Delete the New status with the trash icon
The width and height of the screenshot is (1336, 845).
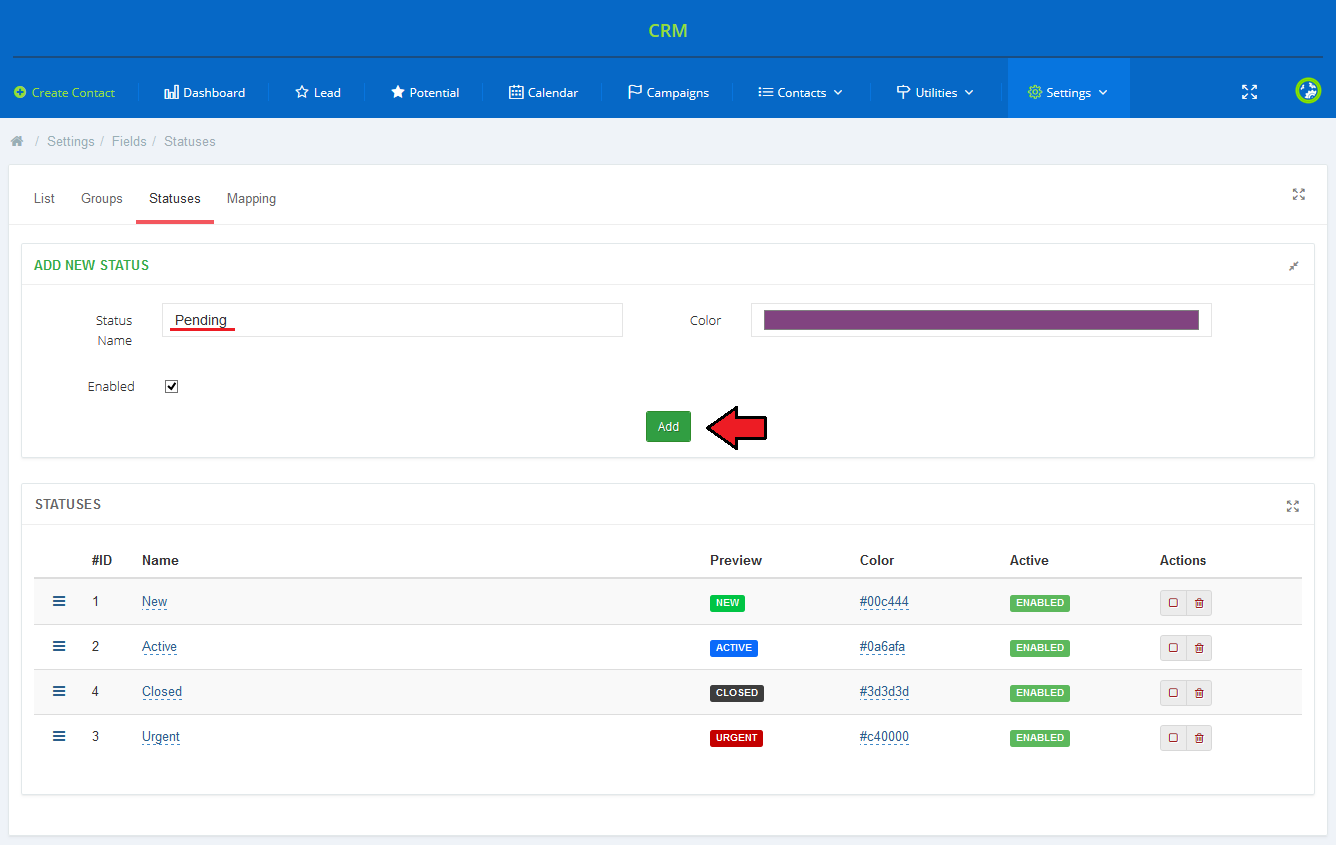click(1199, 603)
